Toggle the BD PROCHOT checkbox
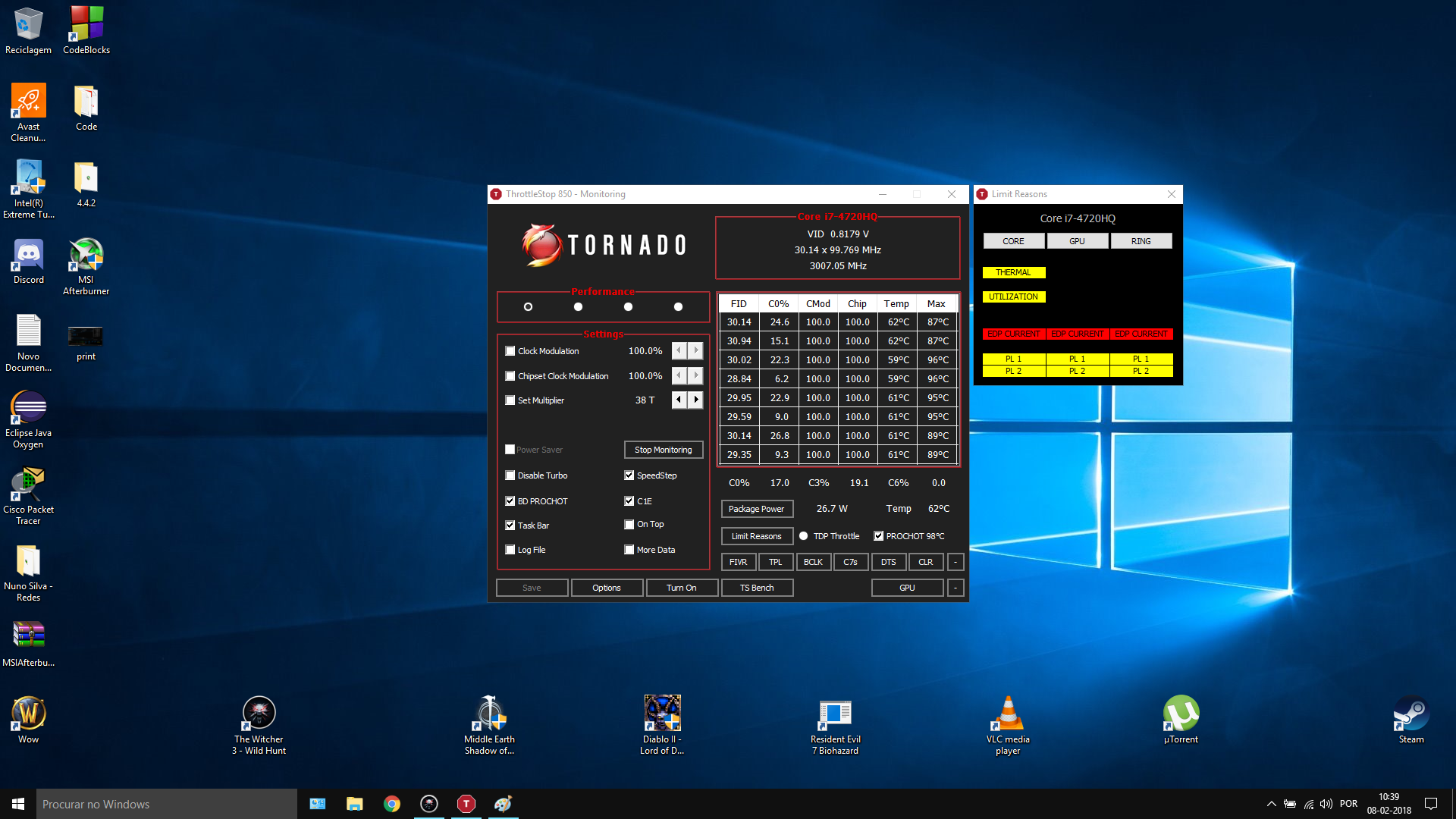The width and height of the screenshot is (1456, 819). pyautogui.click(x=510, y=501)
